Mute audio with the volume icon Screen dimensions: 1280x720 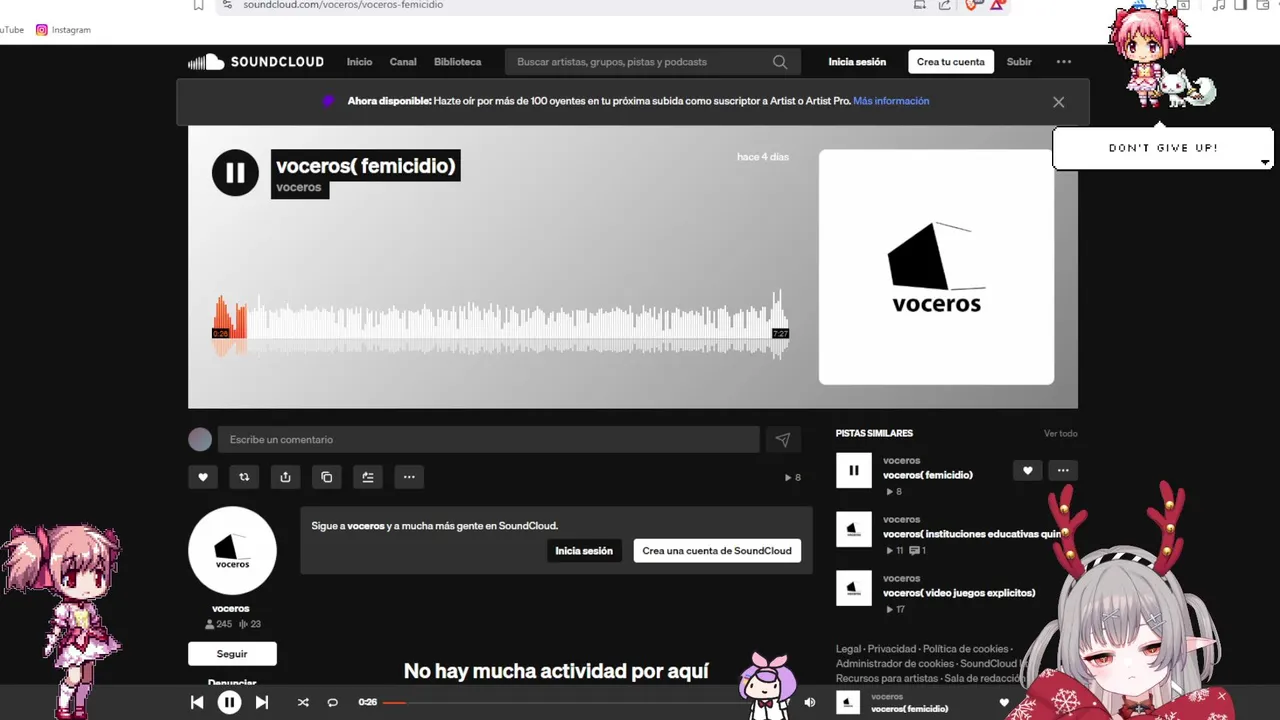[810, 703]
